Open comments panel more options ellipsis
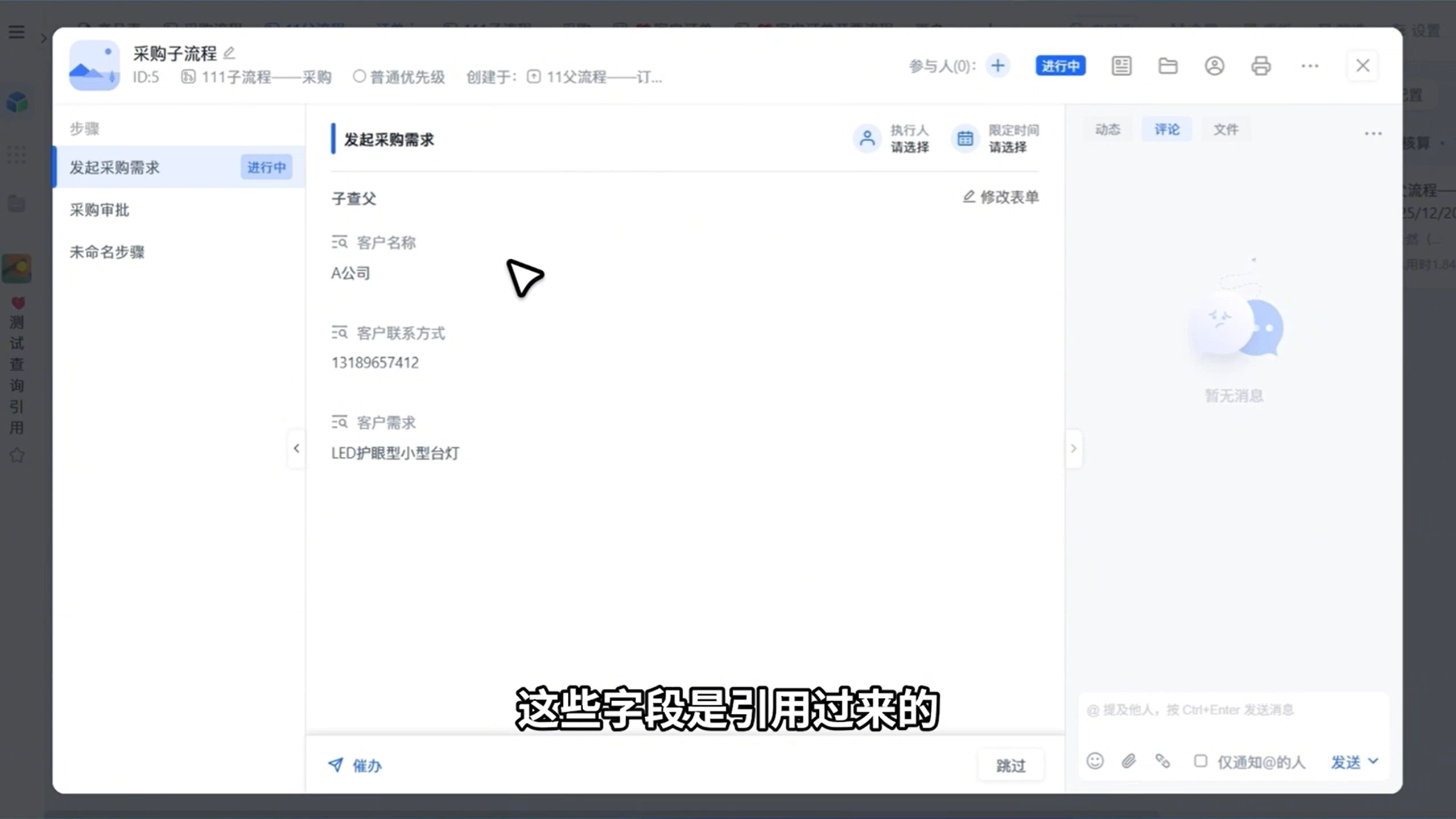 1373,134
